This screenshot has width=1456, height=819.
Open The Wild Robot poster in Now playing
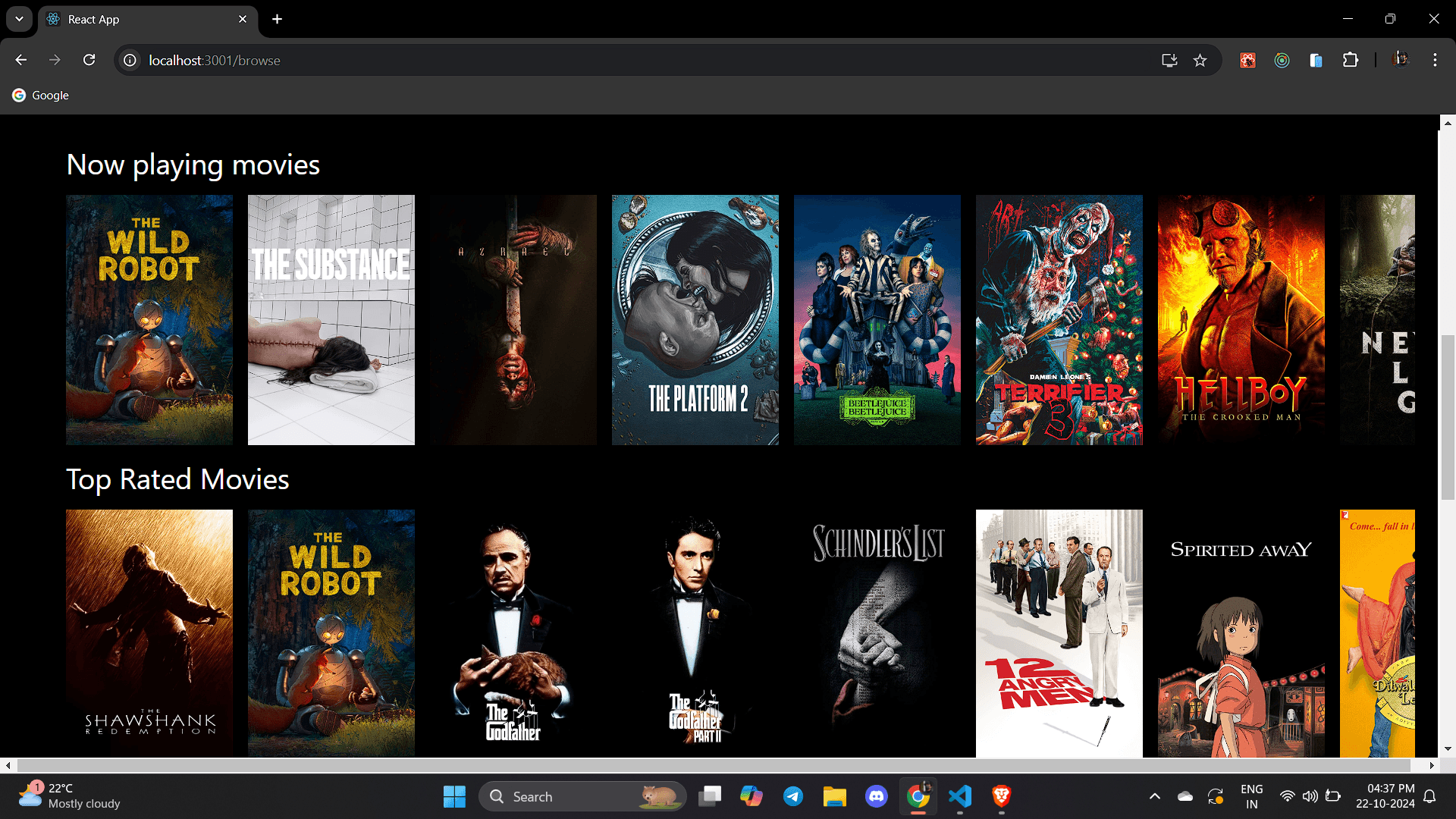149,320
